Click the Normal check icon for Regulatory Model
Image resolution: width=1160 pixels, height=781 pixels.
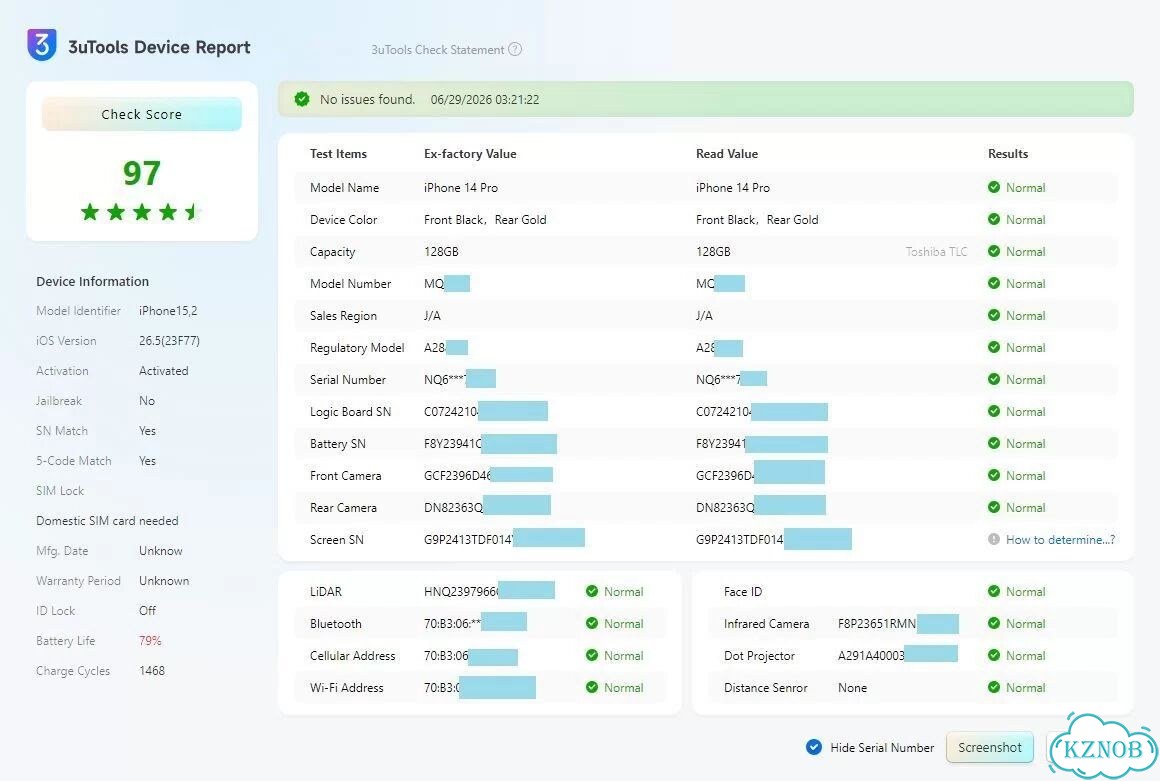[994, 347]
